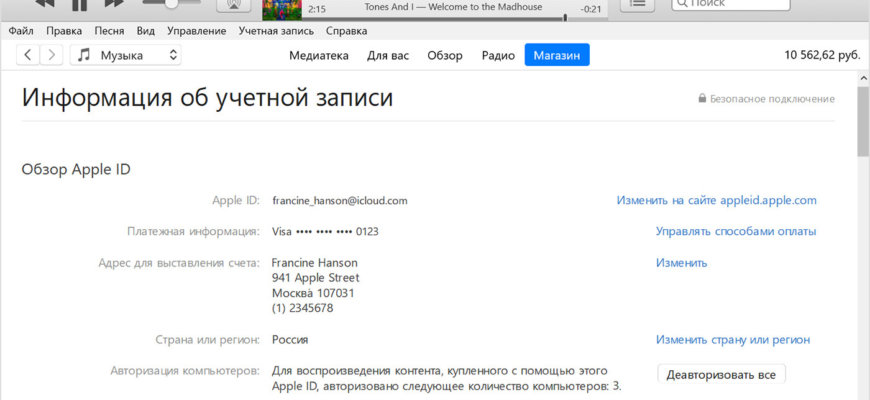870x400 pixels.
Task: Switch to the Для вас tab
Action: (x=388, y=55)
